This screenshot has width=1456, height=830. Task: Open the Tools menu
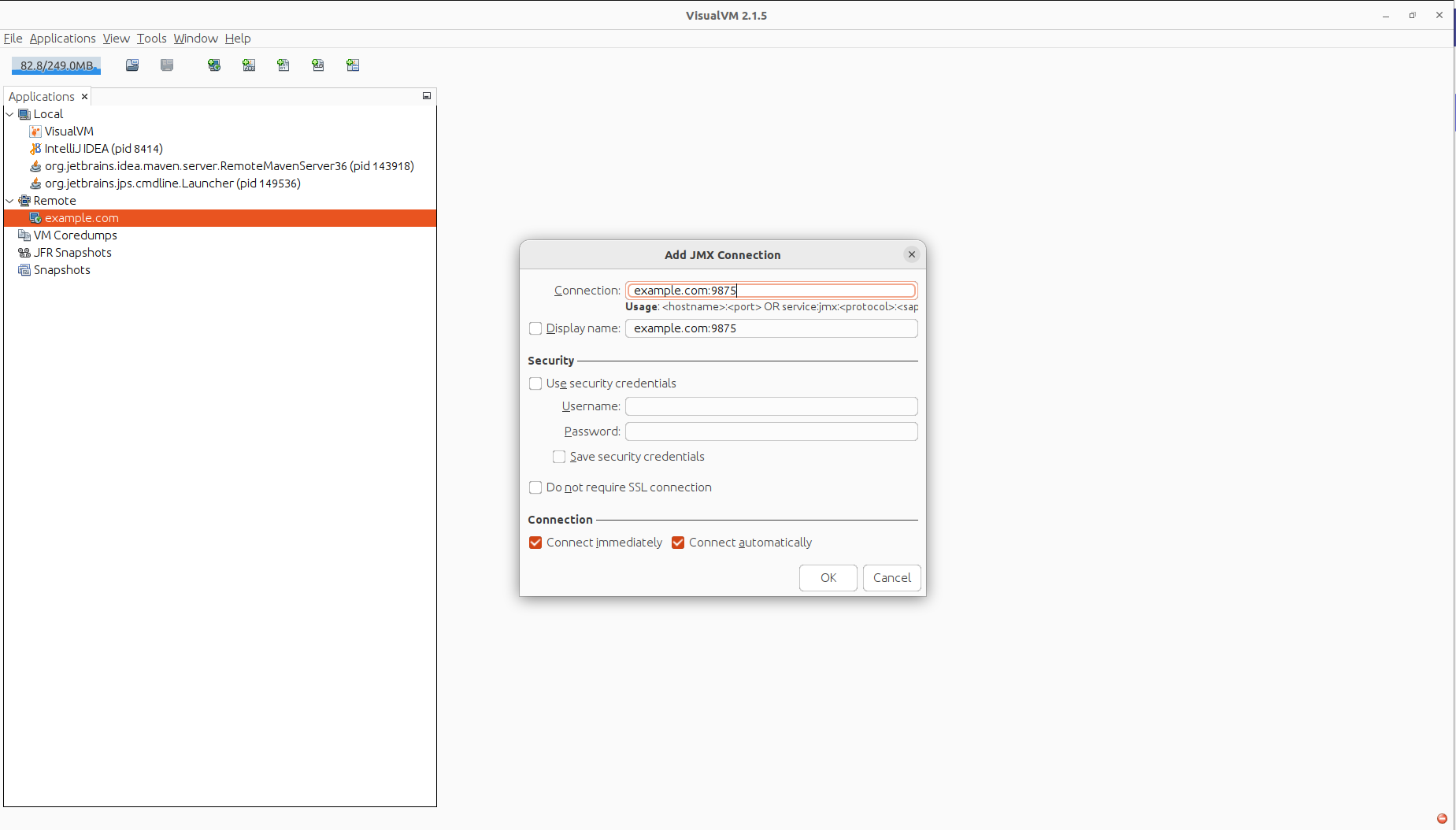tap(151, 39)
